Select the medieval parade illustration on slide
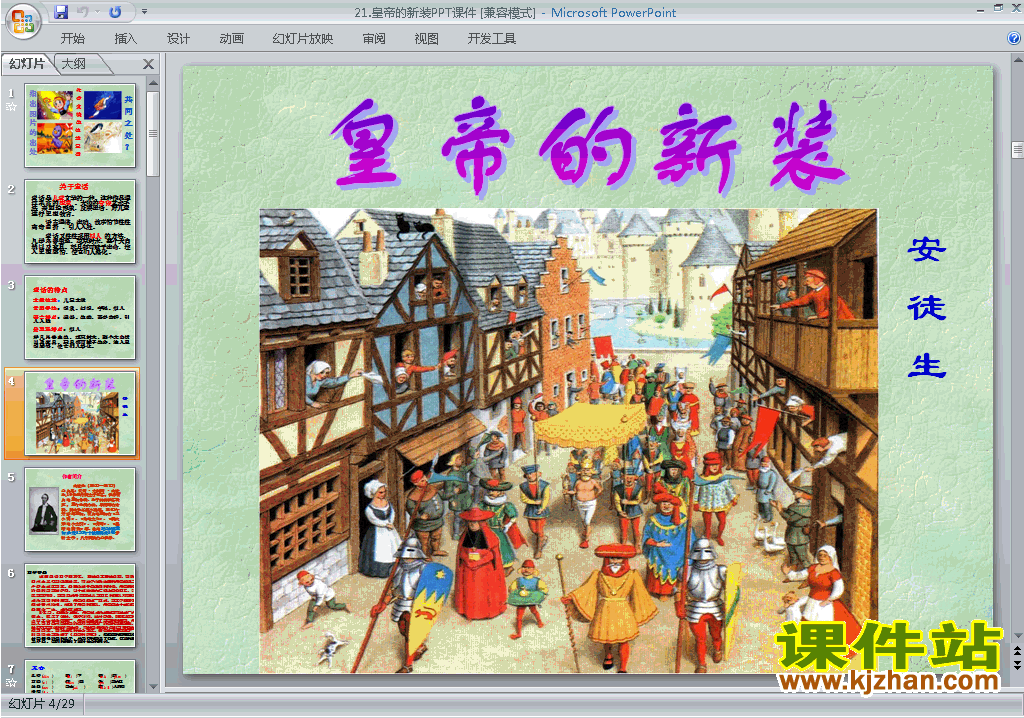The height and width of the screenshot is (718, 1024). pyautogui.click(x=568, y=440)
